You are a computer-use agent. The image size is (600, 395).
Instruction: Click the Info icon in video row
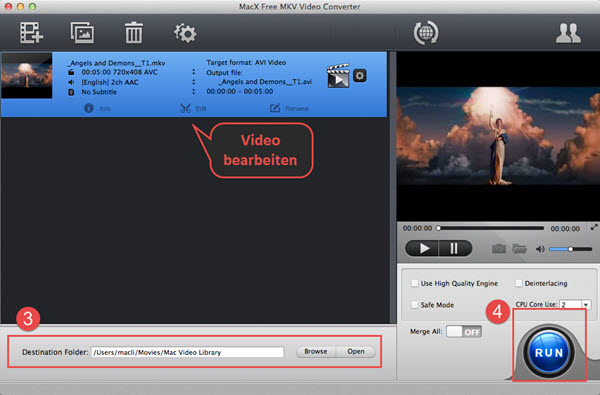tap(89, 108)
